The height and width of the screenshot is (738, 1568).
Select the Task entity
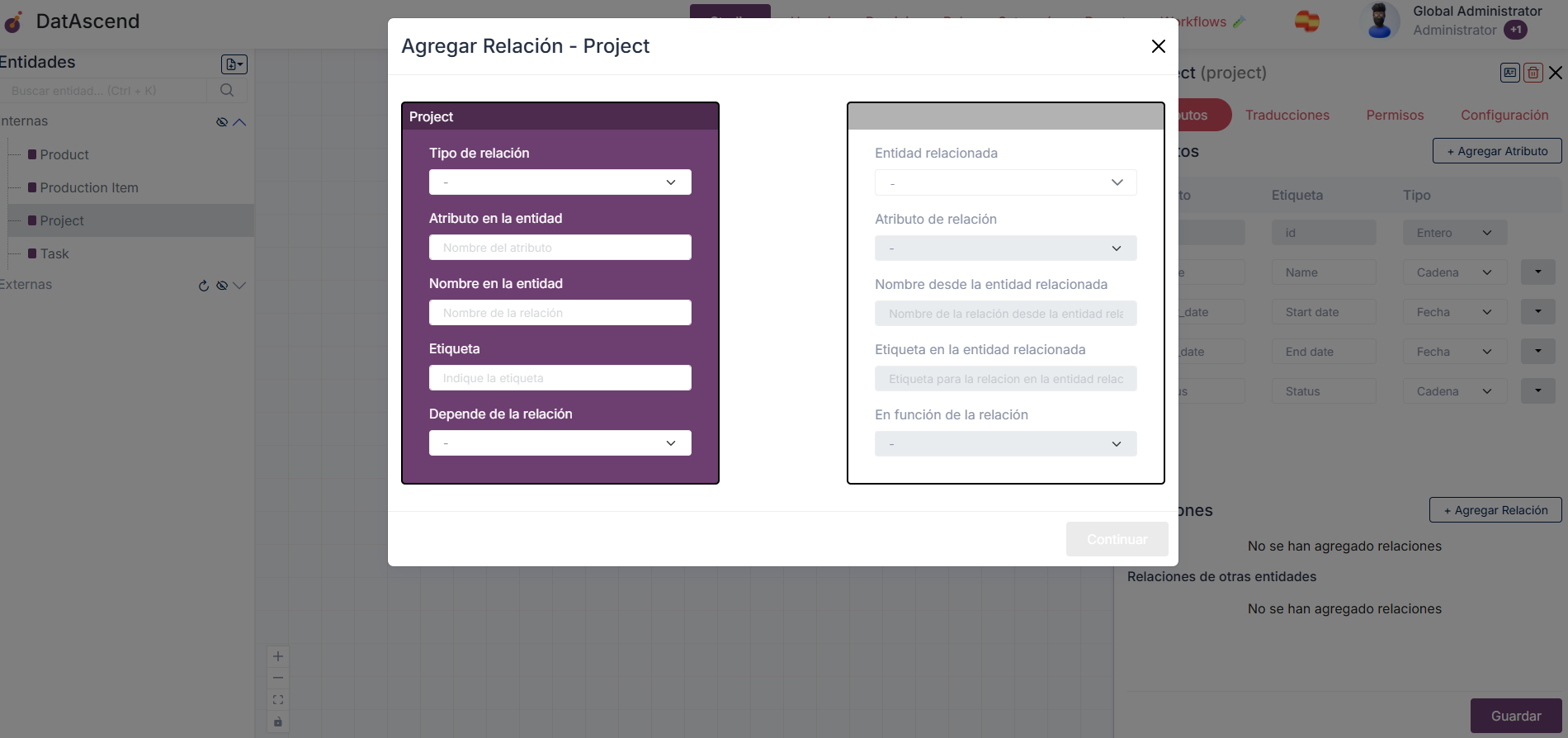pos(54,253)
